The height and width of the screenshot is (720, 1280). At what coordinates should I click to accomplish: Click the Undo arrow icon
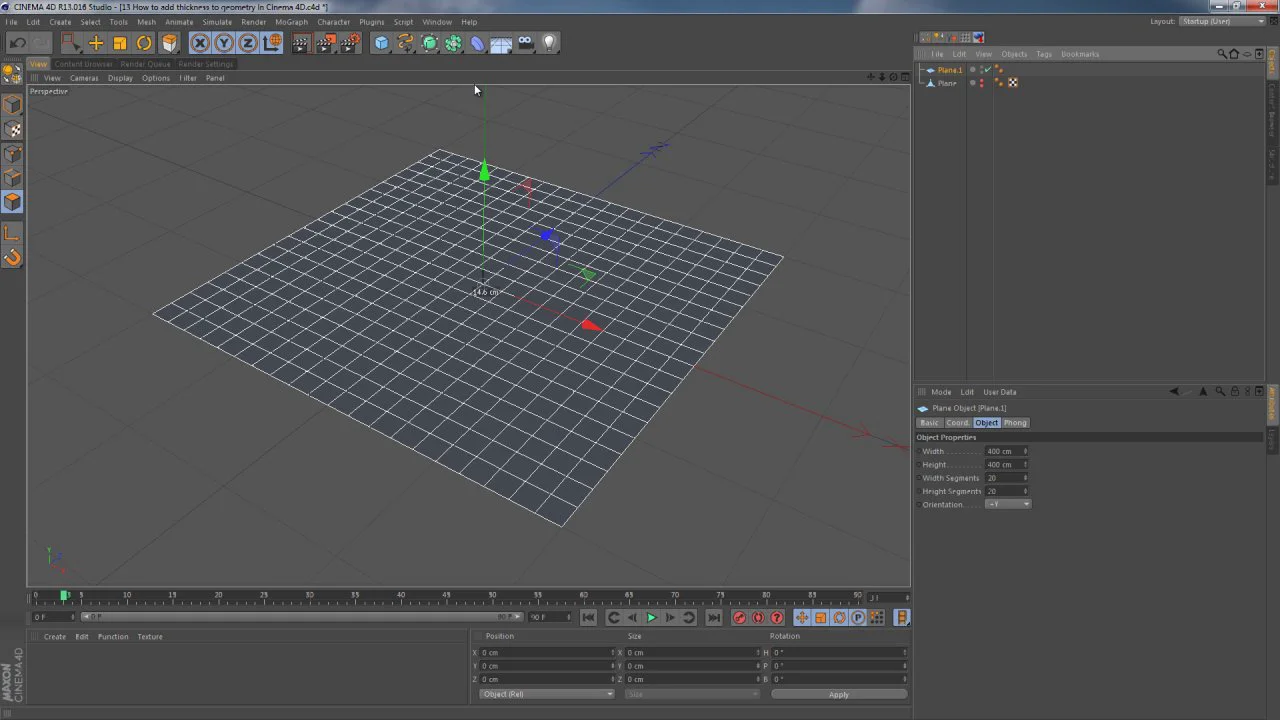tap(18, 43)
